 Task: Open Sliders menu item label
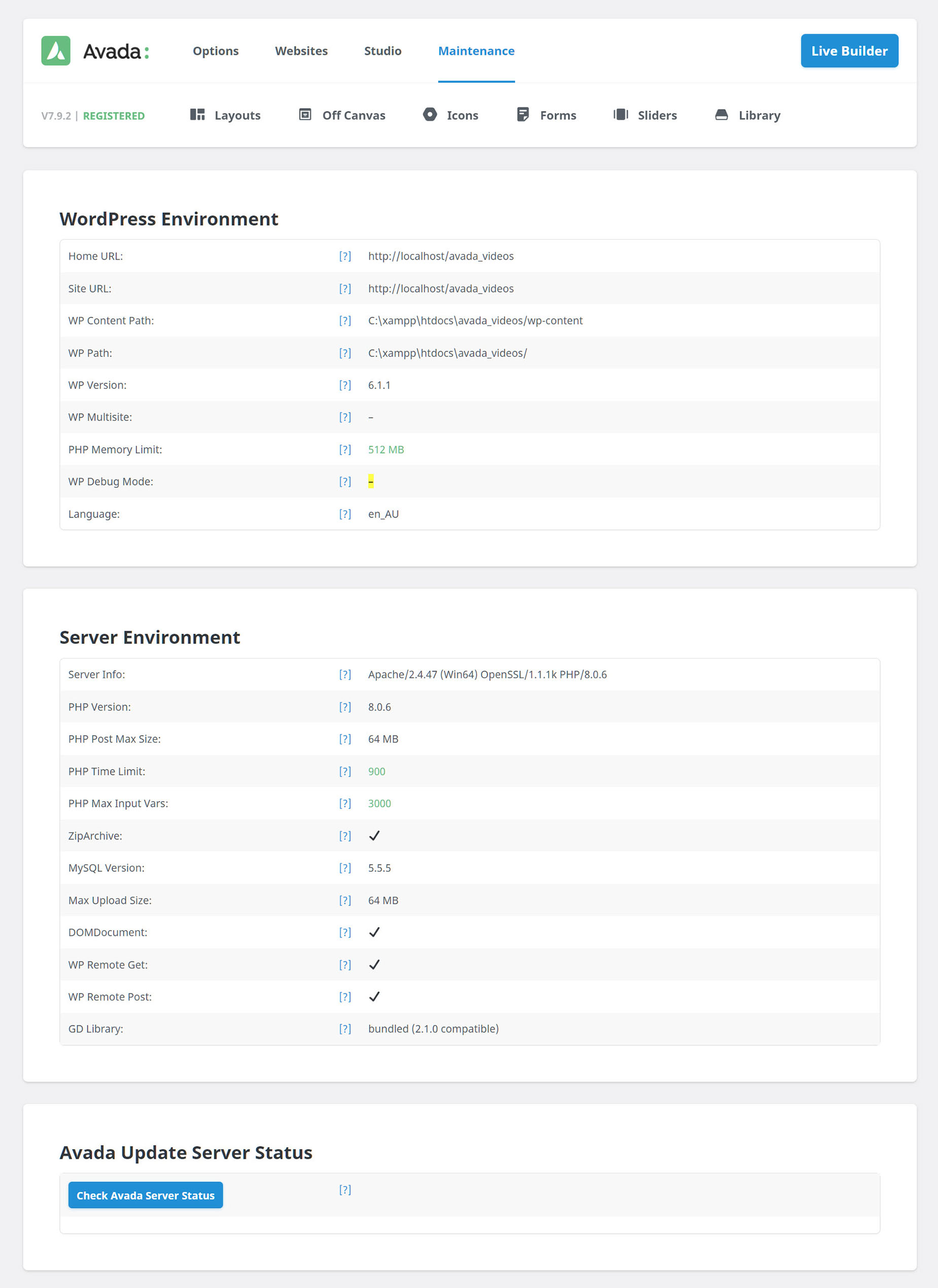pos(657,115)
